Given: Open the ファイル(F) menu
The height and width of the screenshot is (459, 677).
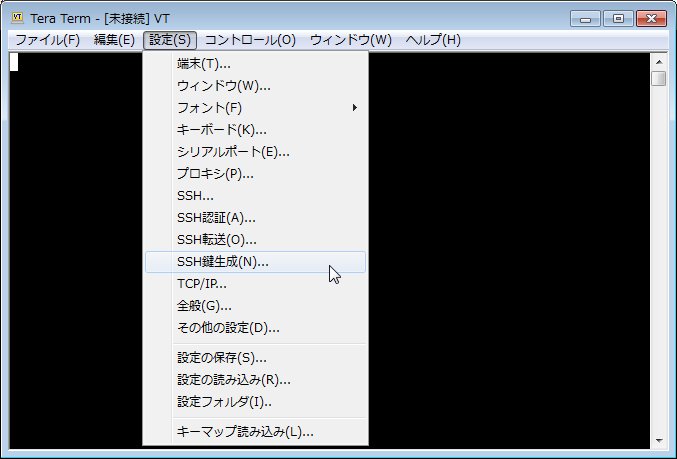Looking at the screenshot, I should 47,40.
